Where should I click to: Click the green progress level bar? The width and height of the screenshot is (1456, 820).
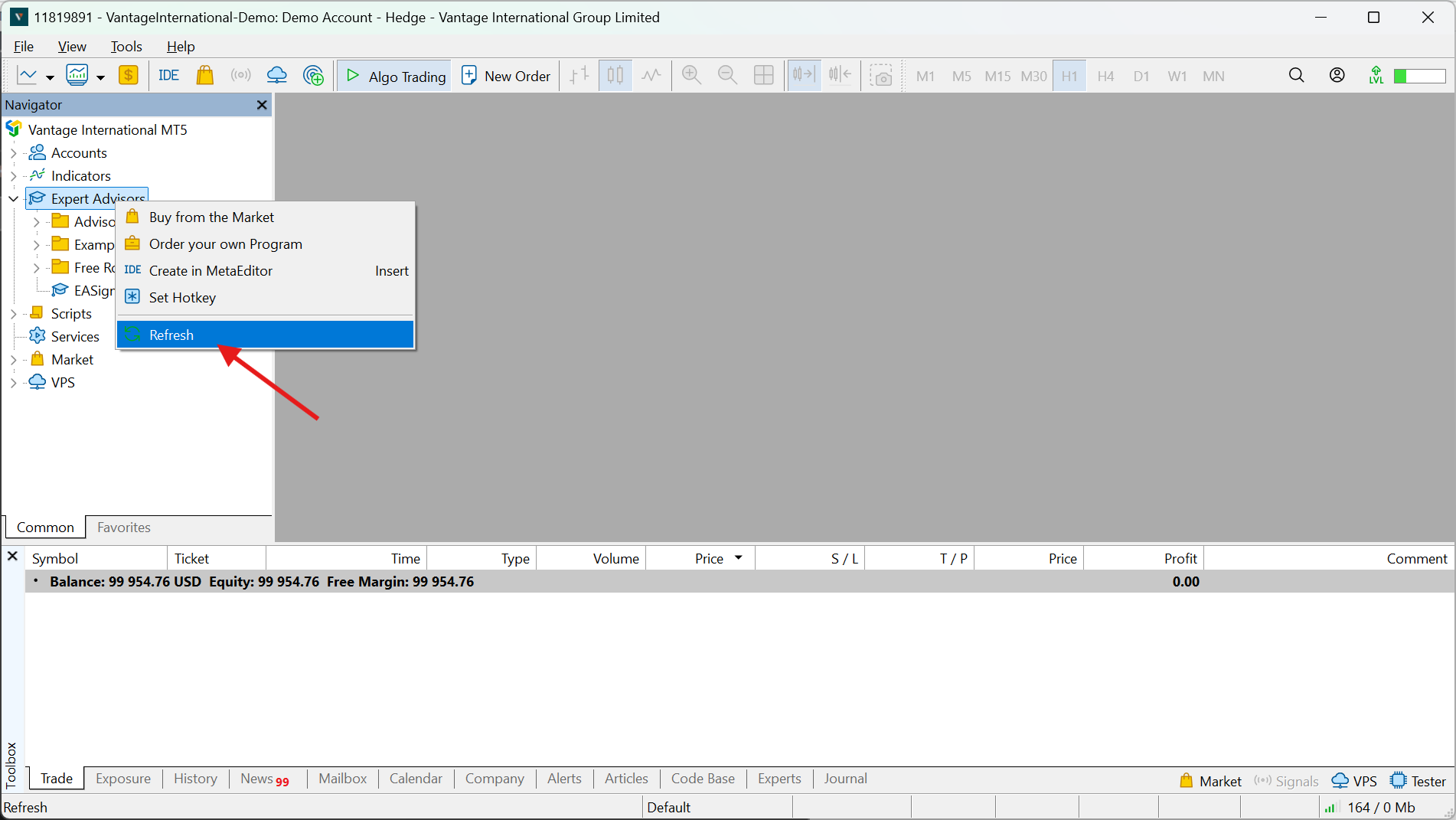pos(1419,76)
